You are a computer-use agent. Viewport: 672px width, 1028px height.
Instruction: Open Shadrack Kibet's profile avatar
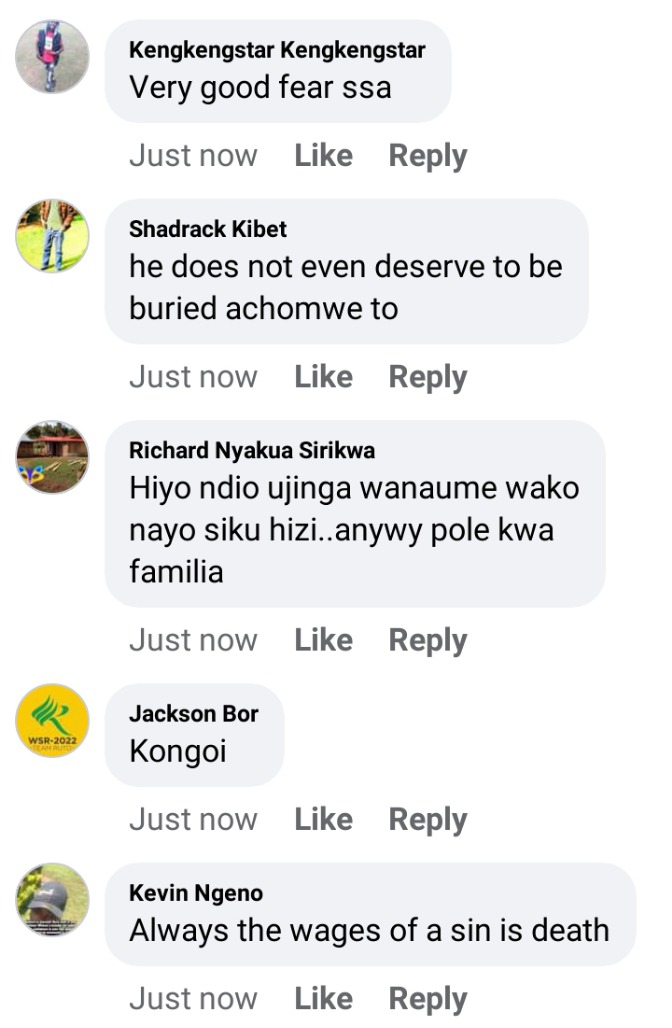(52, 235)
